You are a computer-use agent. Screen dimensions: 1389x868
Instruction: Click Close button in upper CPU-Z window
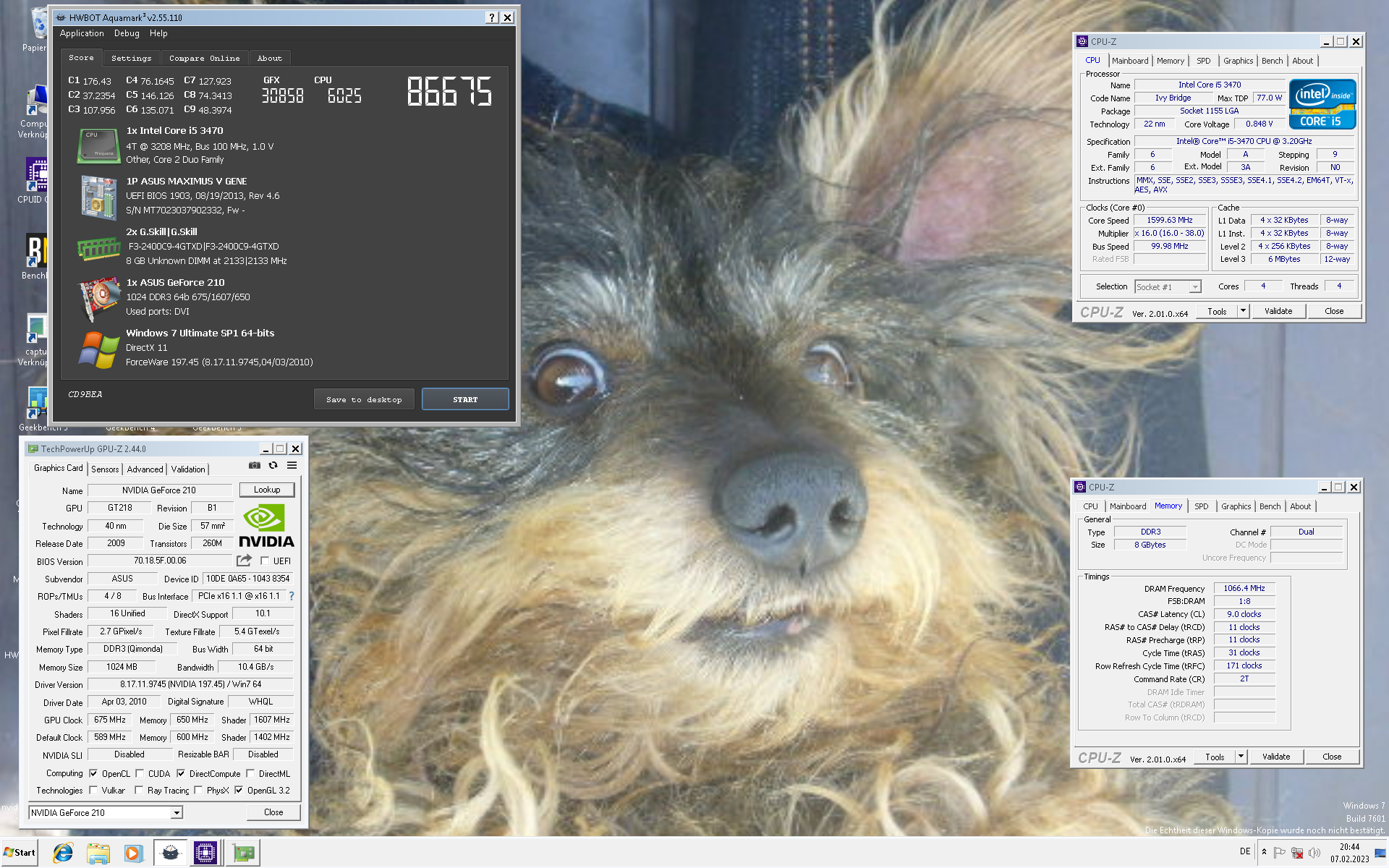tap(1335, 311)
